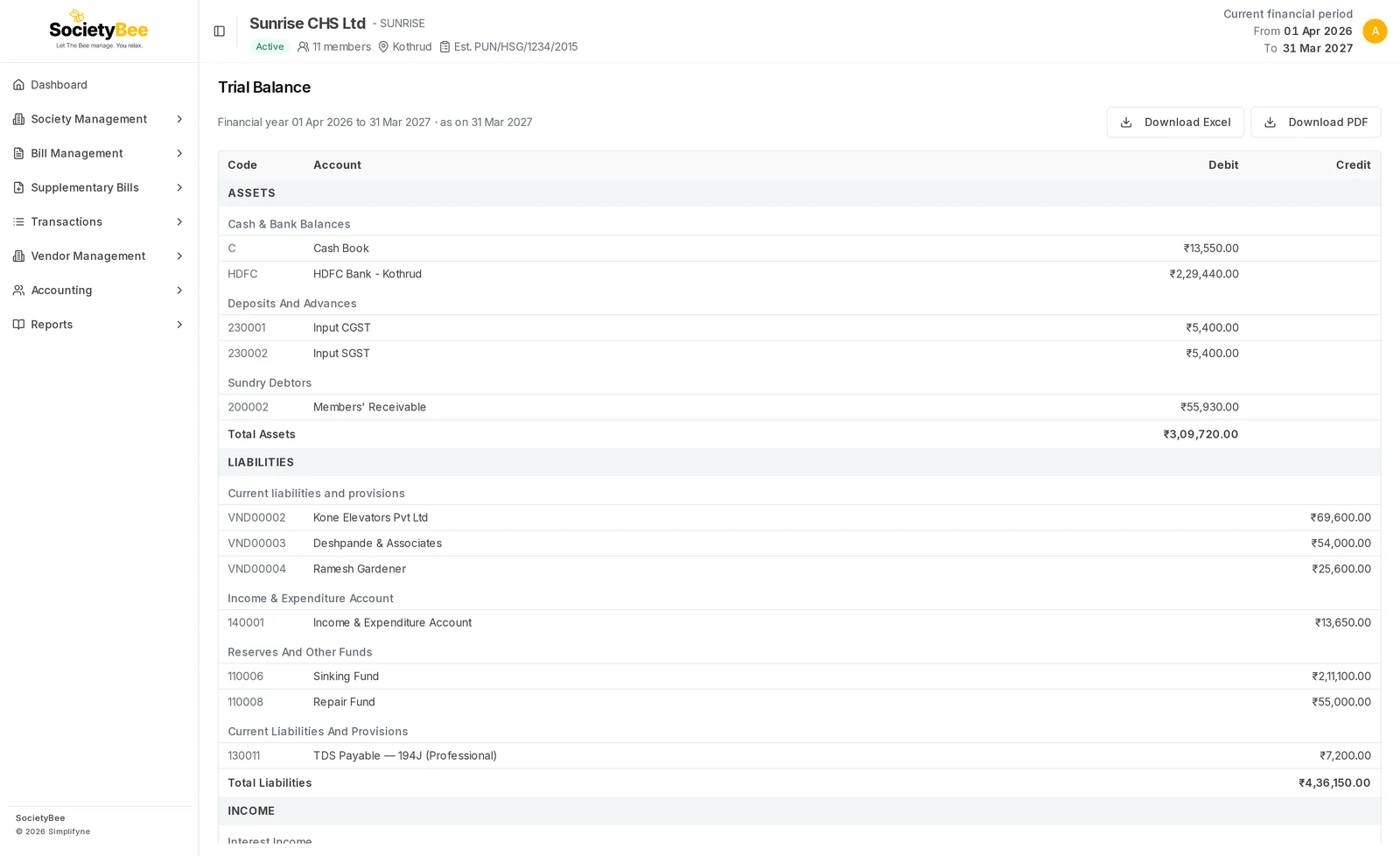Expand Reports chevron
Viewport: 1400px width, 856px height.
point(179,324)
